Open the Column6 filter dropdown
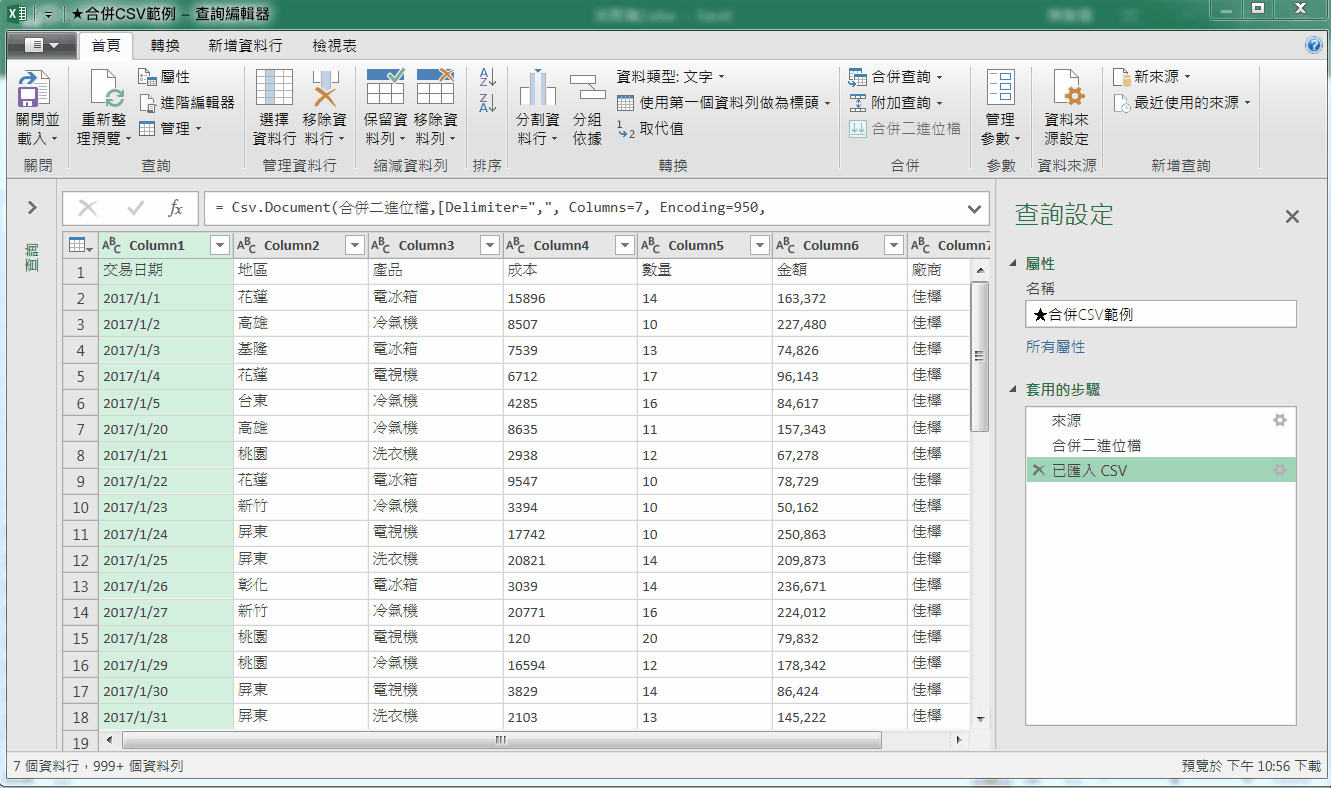Image resolution: width=1331 pixels, height=788 pixels. pyautogui.click(x=893, y=246)
